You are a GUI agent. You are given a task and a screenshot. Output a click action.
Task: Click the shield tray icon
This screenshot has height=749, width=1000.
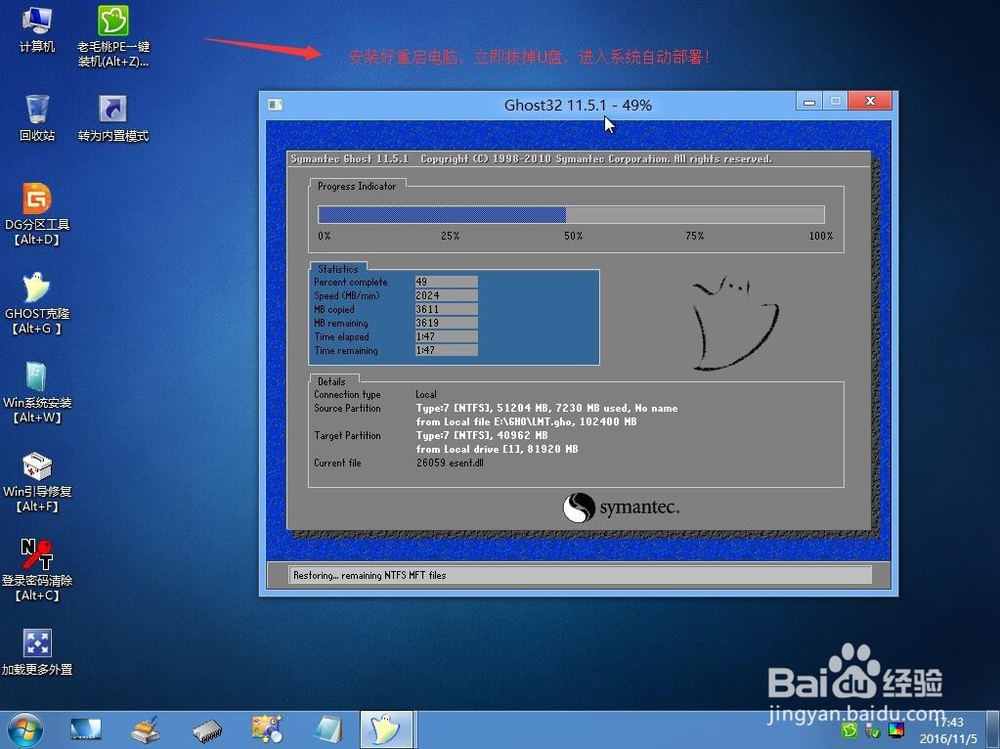(873, 731)
